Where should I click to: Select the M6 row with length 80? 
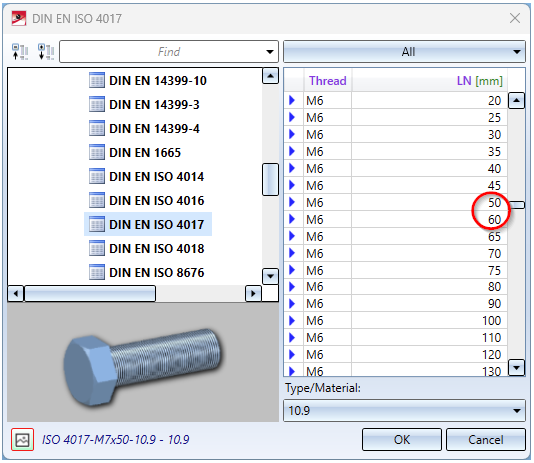395,287
